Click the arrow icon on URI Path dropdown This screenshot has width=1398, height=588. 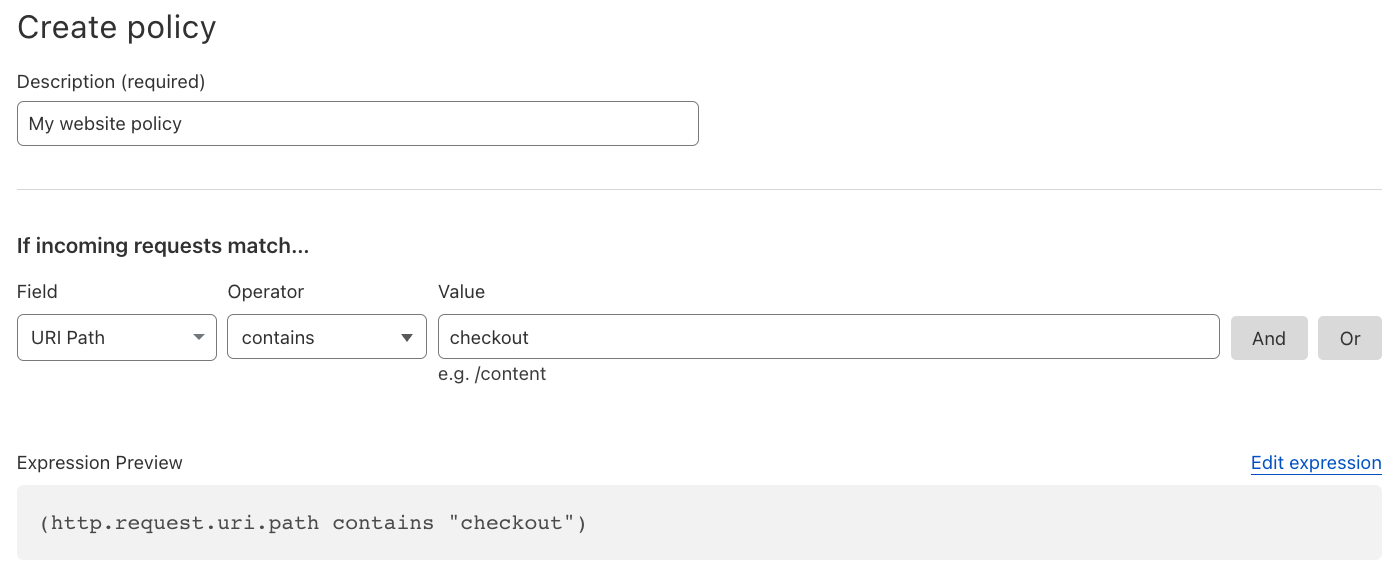198,338
